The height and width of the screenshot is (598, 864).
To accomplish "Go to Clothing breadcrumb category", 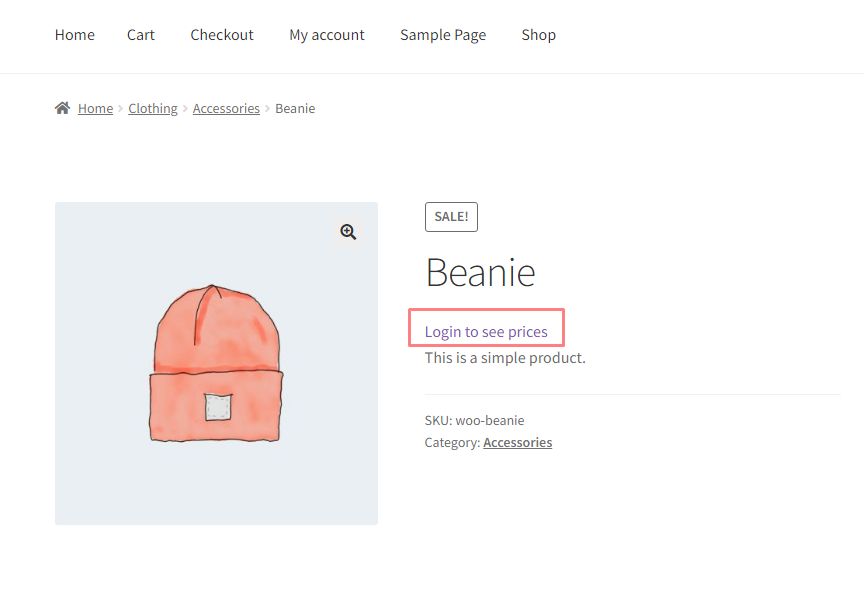I will [x=153, y=108].
